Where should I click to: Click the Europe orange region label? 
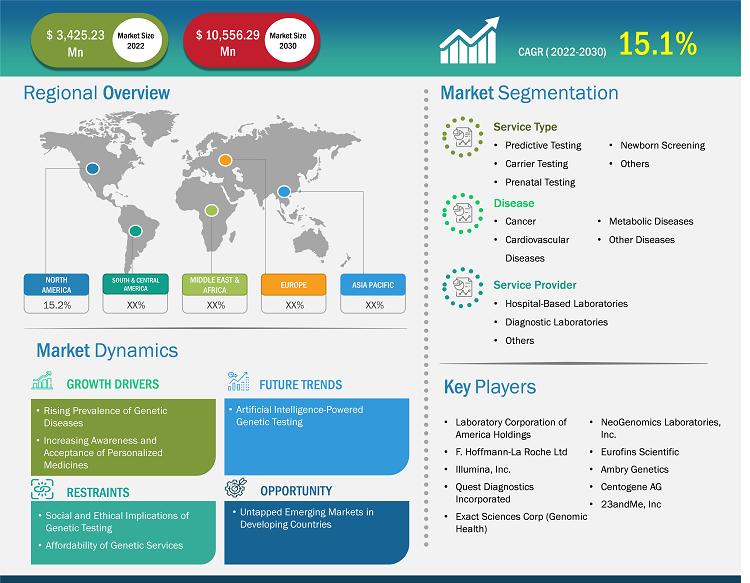(x=294, y=285)
